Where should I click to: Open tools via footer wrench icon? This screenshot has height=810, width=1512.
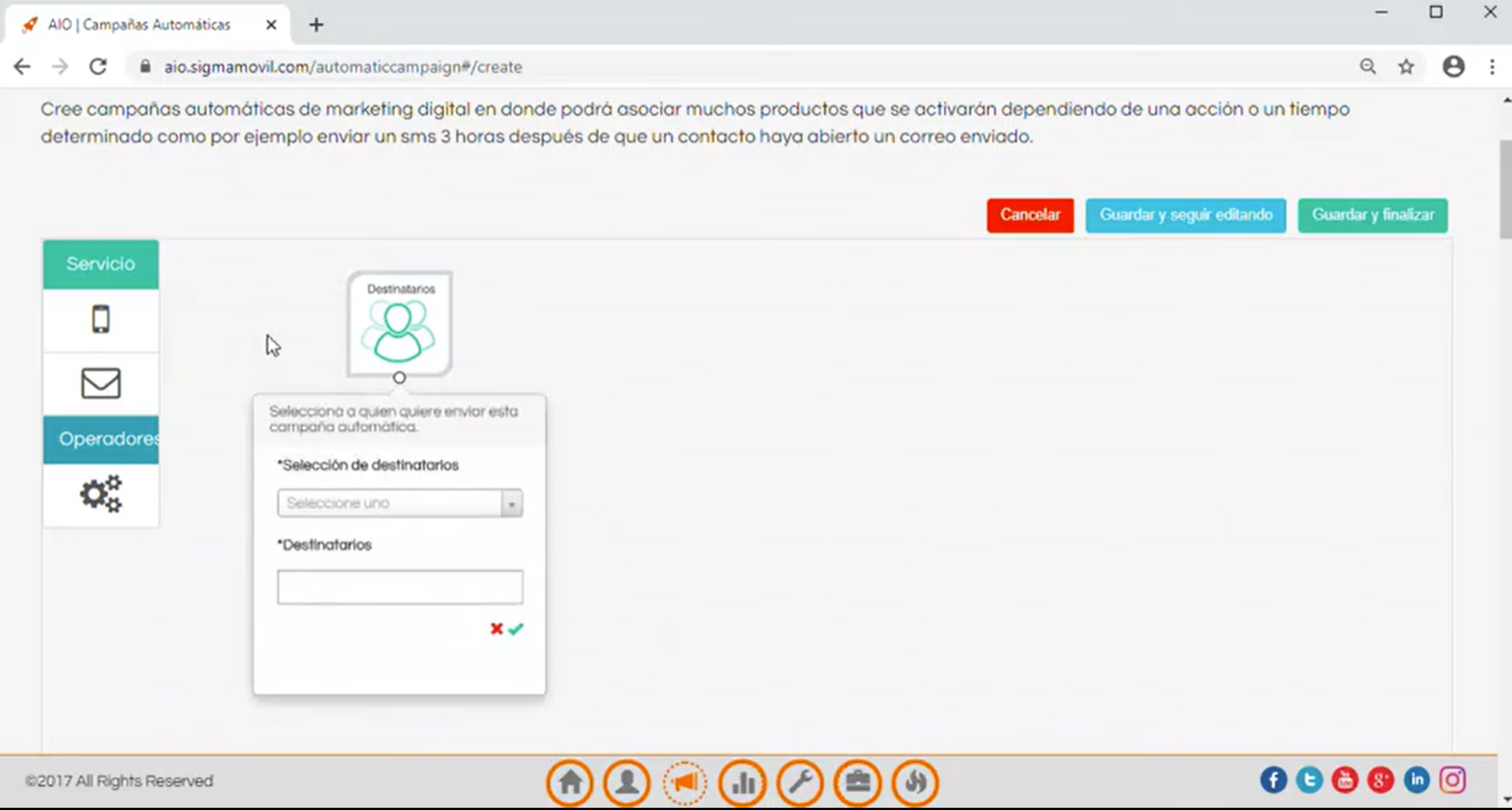[x=800, y=782]
